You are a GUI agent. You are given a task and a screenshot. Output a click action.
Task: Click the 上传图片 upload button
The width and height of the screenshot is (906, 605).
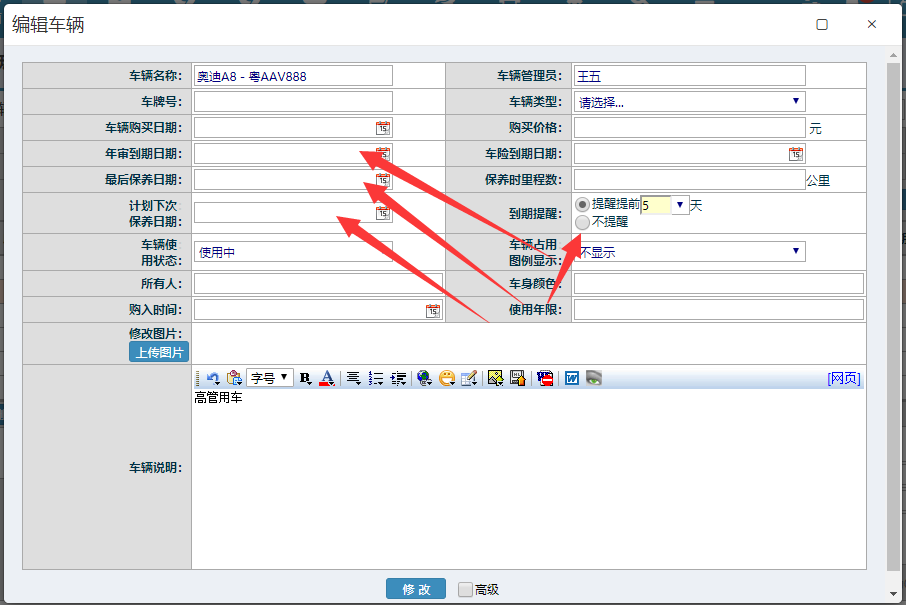point(158,352)
